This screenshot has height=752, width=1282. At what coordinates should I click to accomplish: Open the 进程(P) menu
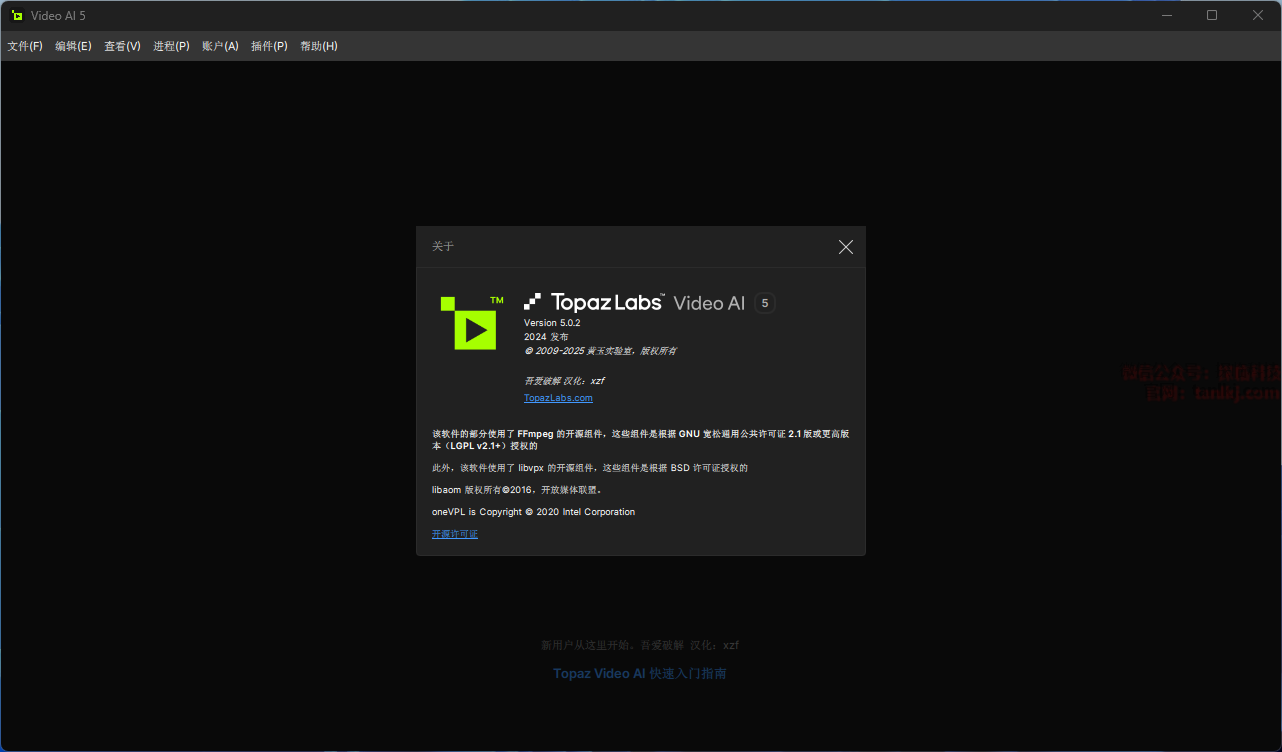[x=171, y=46]
